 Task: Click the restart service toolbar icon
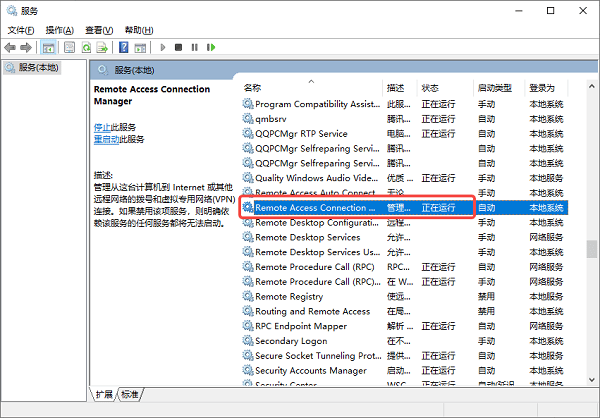coord(211,47)
